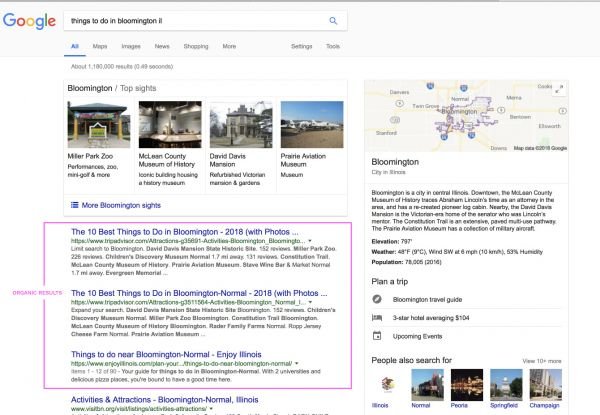Image resolution: width=600 pixels, height=415 pixels.
Task: Open McLean County Museum of History photo
Action: 170,124
